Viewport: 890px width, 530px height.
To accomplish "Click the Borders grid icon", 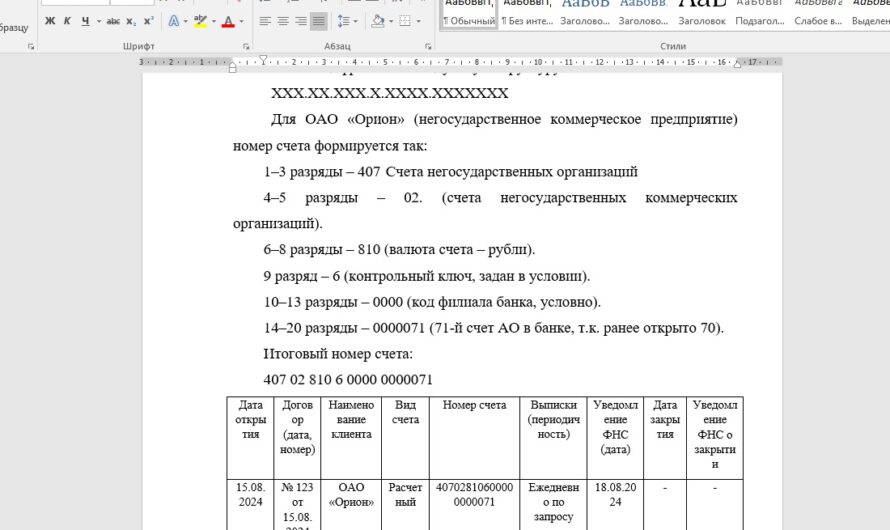I will pyautogui.click(x=405, y=22).
